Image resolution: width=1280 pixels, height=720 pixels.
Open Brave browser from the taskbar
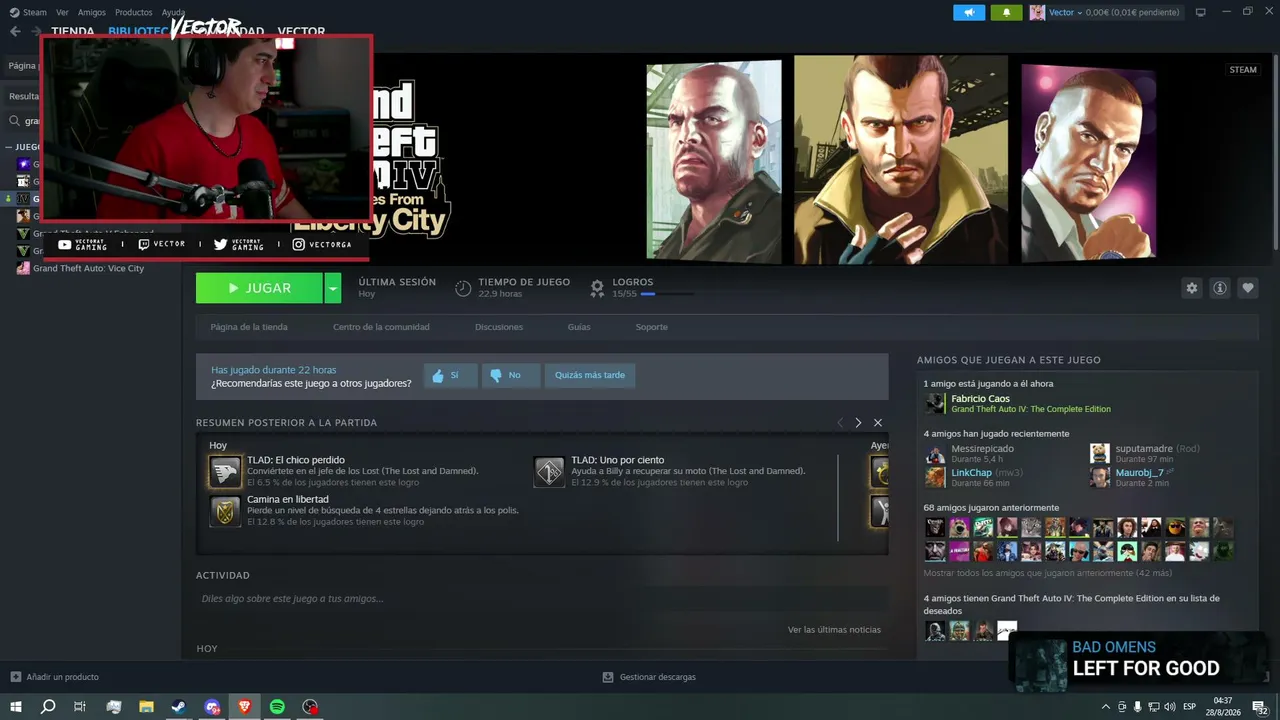[245, 707]
